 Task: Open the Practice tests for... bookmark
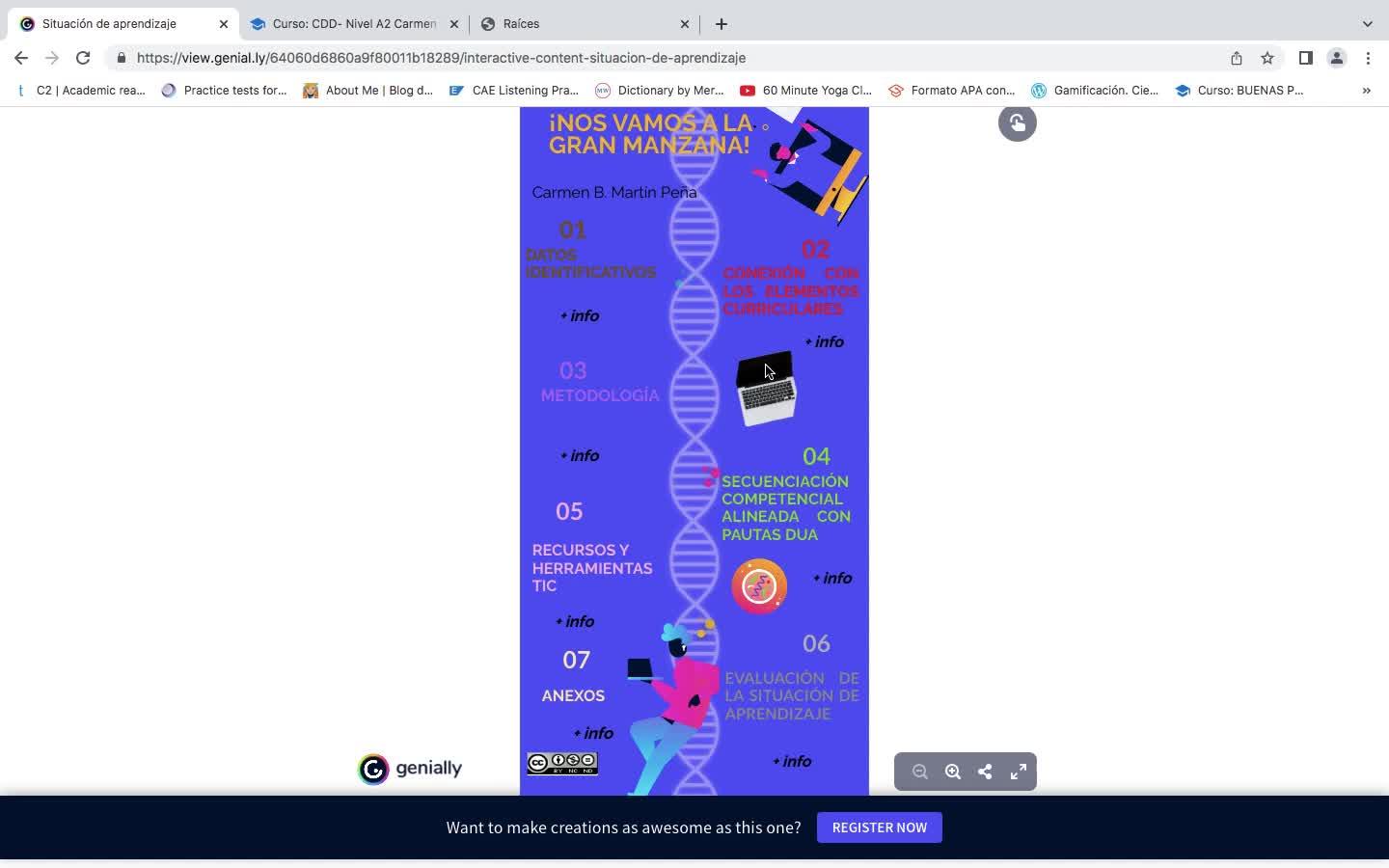225,91
